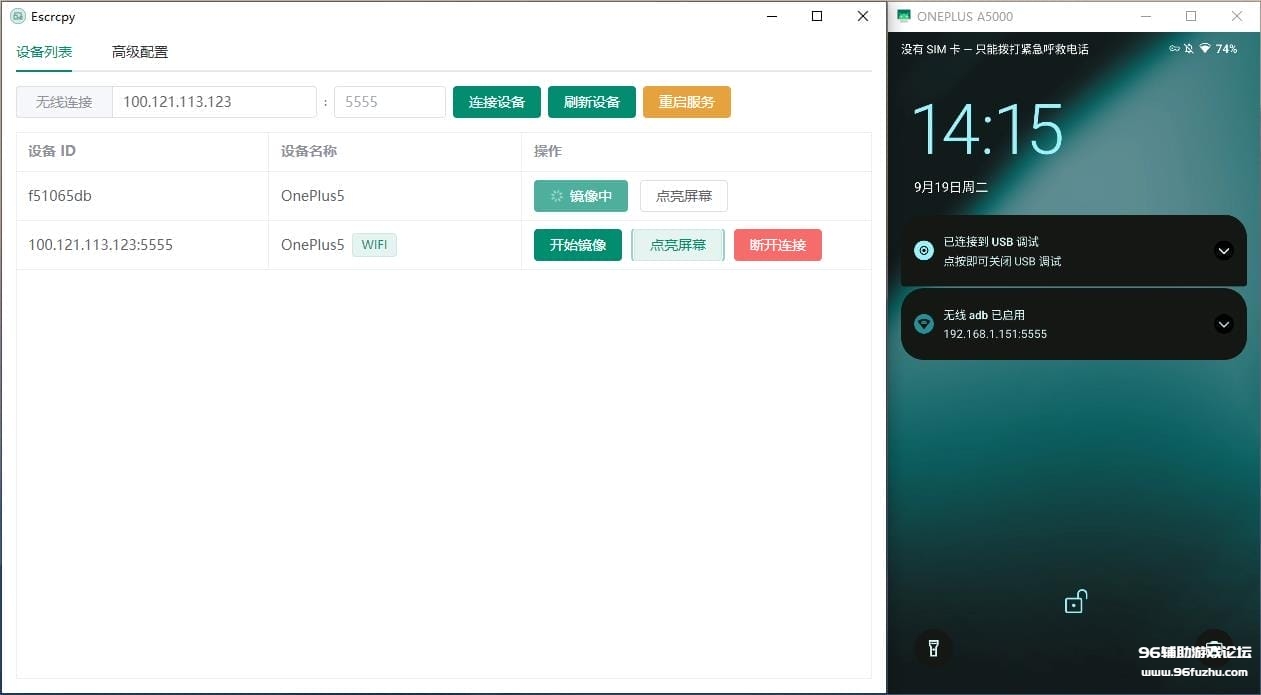This screenshot has width=1261, height=695.
Task: Click the USB debugging notification icon
Action: (924, 251)
